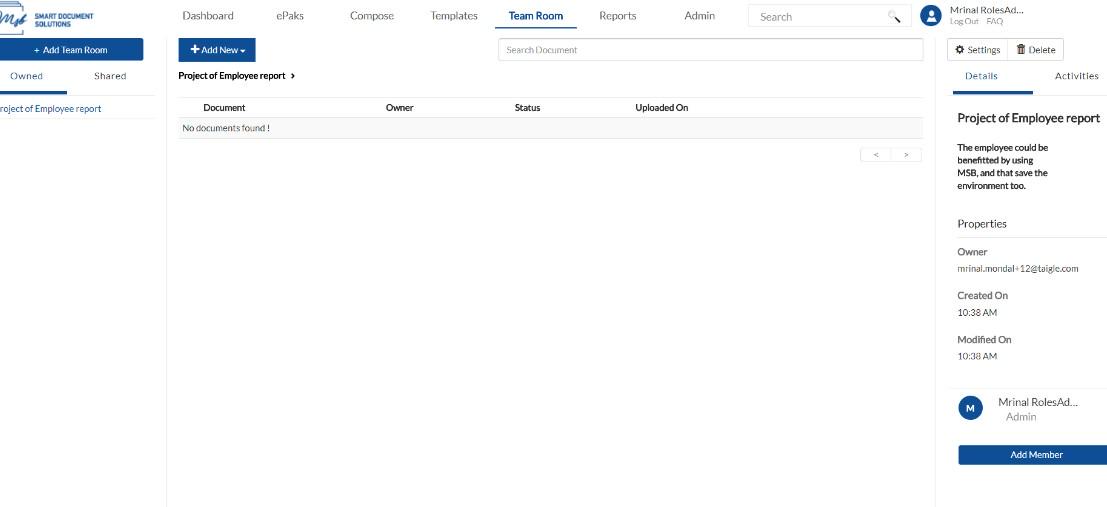Go to the Dashboard menu
This screenshot has width=1107, height=507.
pyautogui.click(x=208, y=16)
